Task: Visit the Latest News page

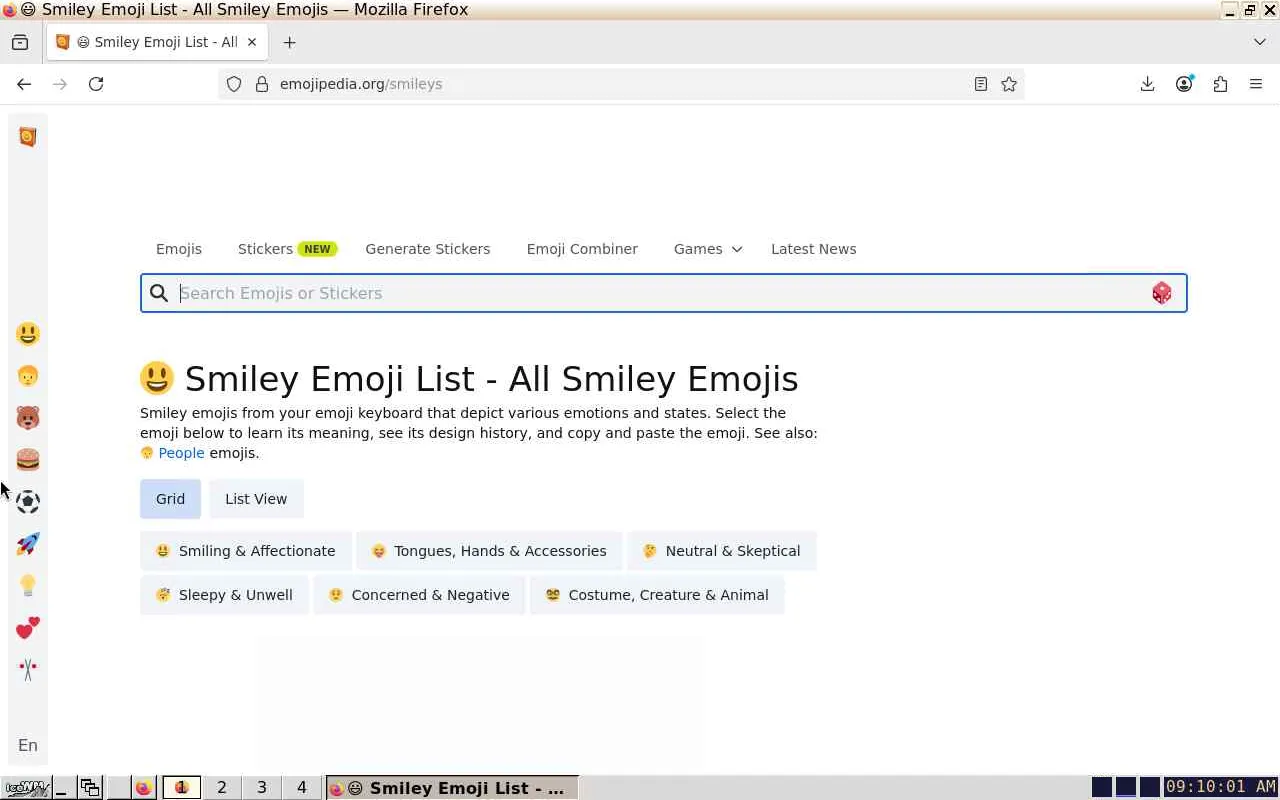Action: [x=814, y=249]
